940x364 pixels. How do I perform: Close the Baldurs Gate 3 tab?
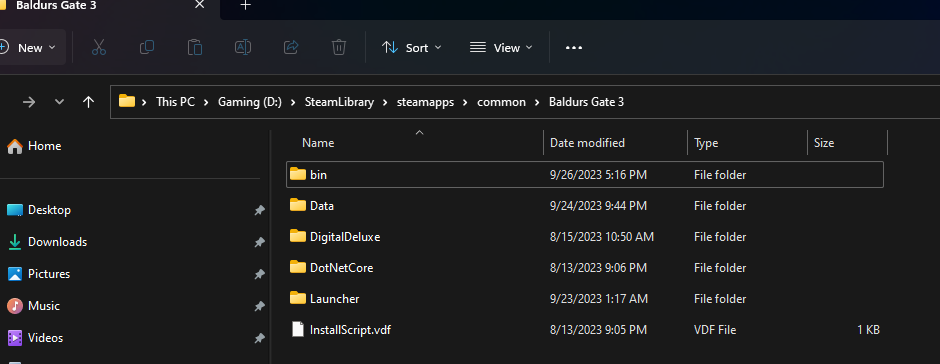tap(200, 5)
